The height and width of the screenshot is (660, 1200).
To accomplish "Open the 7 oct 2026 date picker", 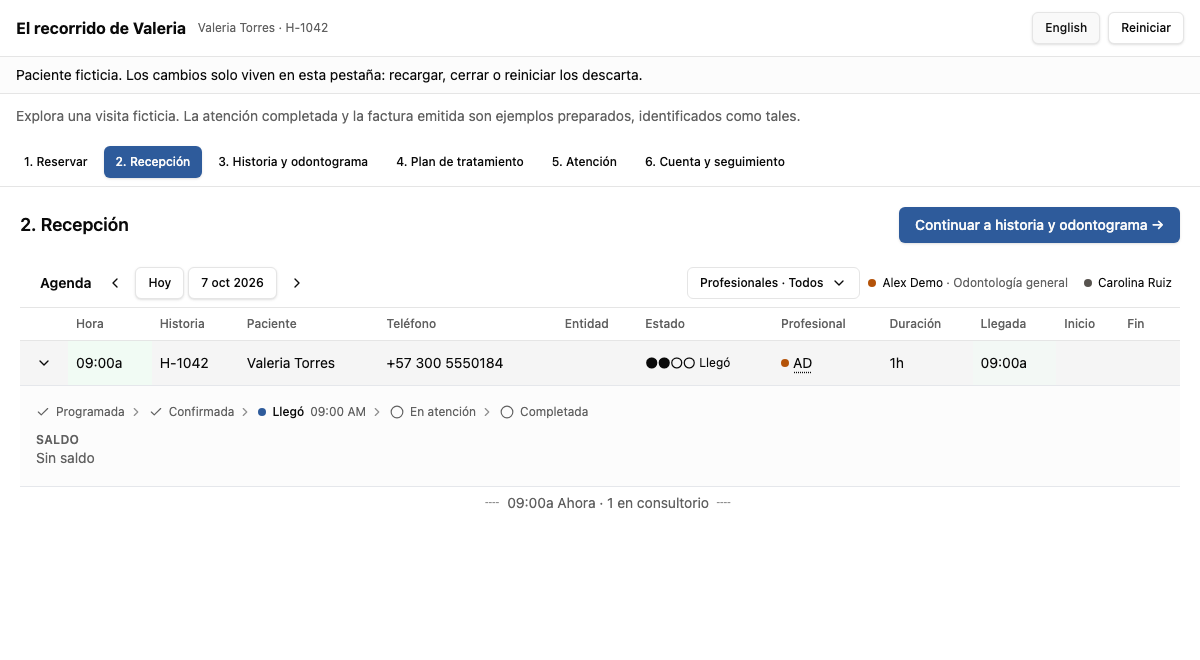I will click(232, 283).
